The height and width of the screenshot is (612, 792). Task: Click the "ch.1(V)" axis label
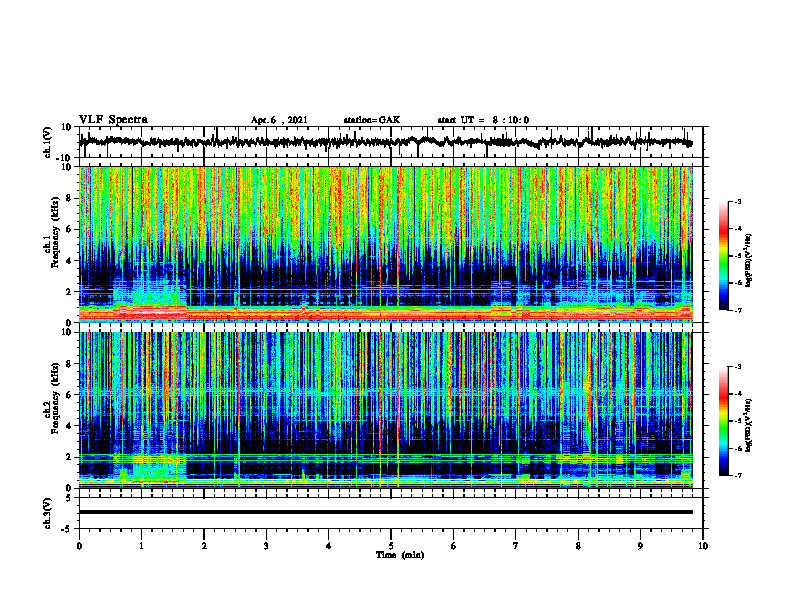48,142
